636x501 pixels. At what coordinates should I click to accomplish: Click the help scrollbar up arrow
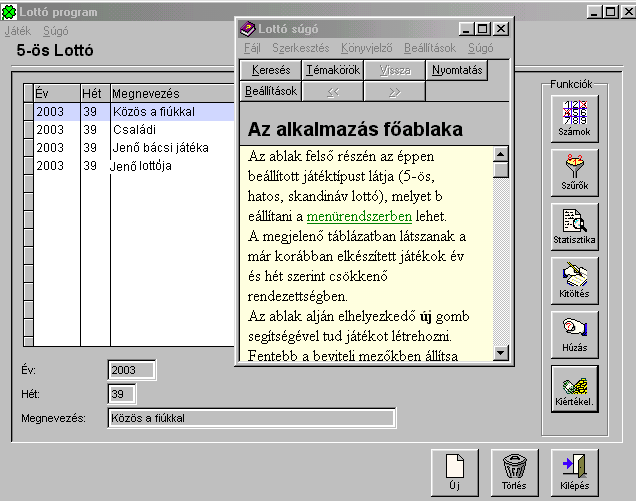tap(501, 155)
